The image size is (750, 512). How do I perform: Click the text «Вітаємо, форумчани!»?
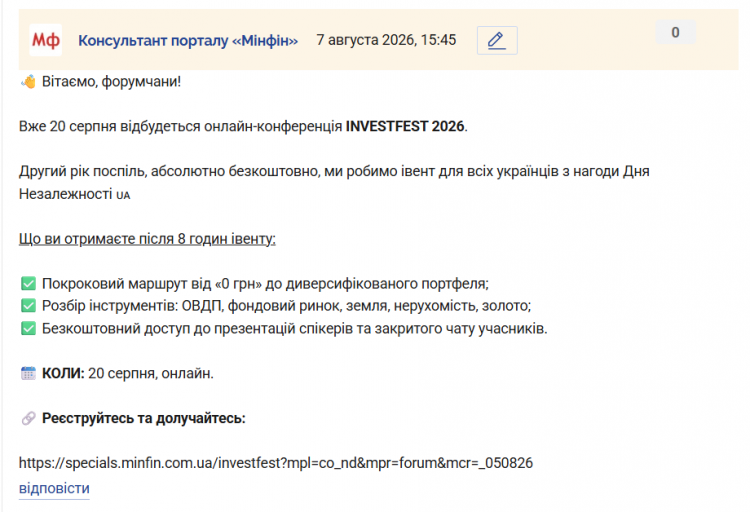point(111,82)
